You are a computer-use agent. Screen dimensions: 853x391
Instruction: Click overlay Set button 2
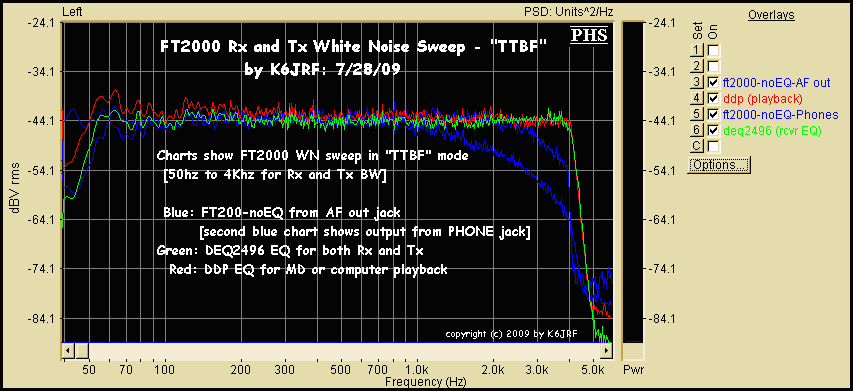click(697, 67)
